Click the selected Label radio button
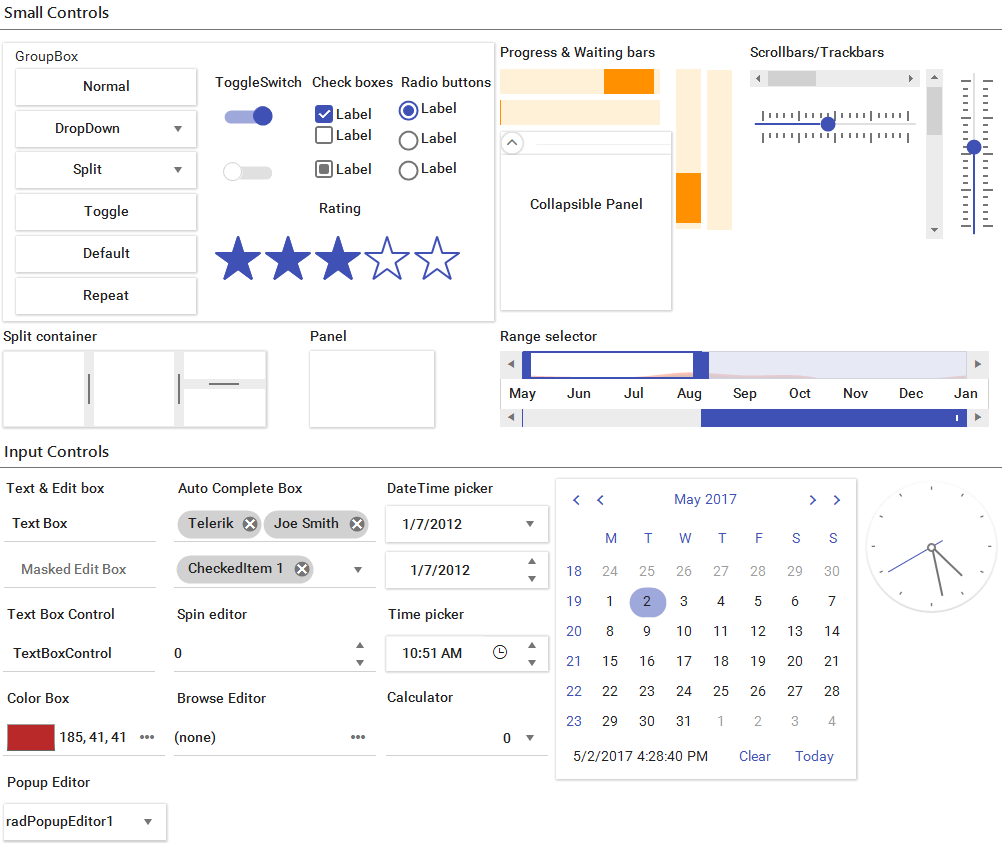The height and width of the screenshot is (843, 1002). click(408, 111)
